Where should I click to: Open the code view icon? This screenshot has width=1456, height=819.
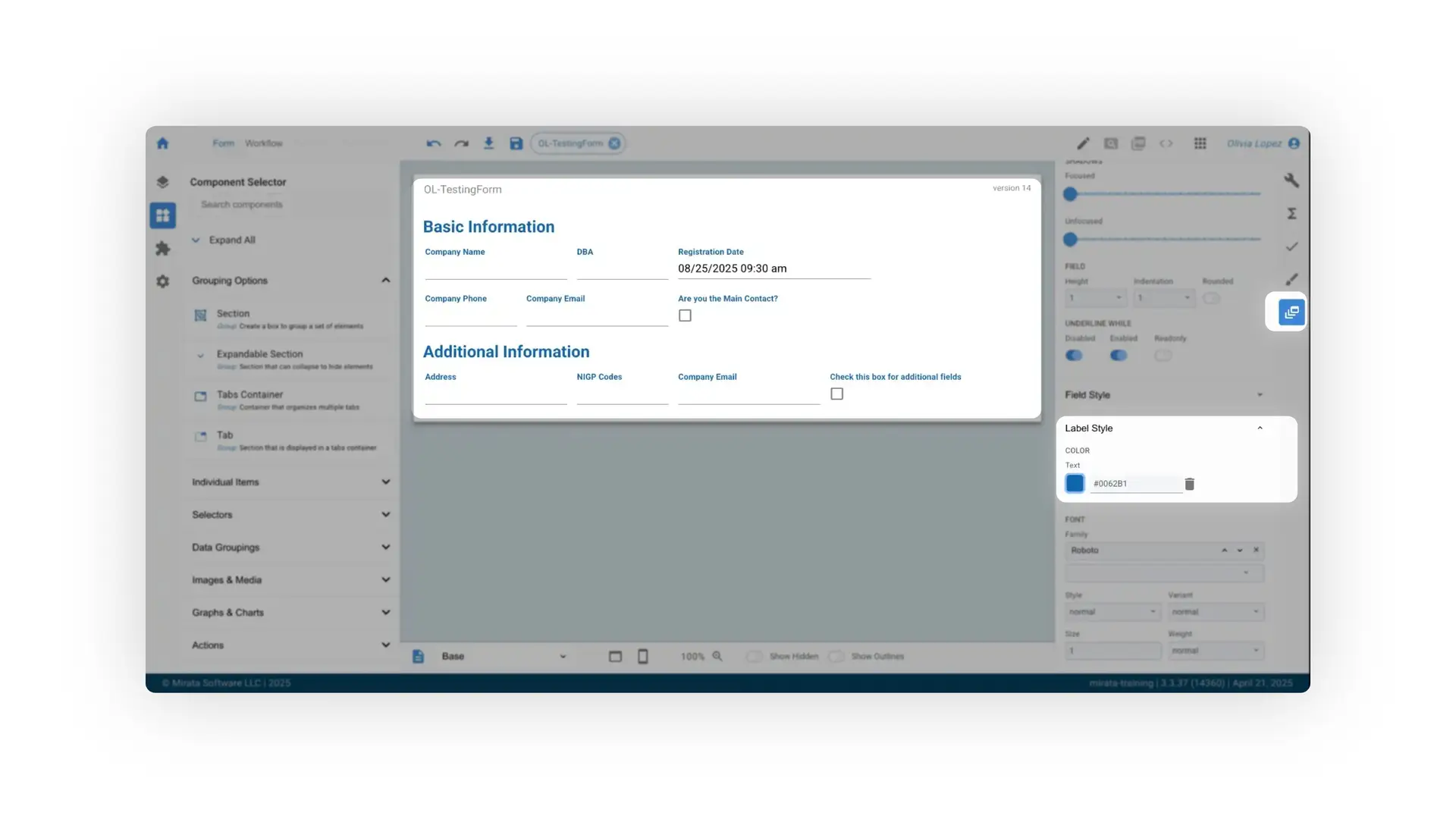point(1166,143)
